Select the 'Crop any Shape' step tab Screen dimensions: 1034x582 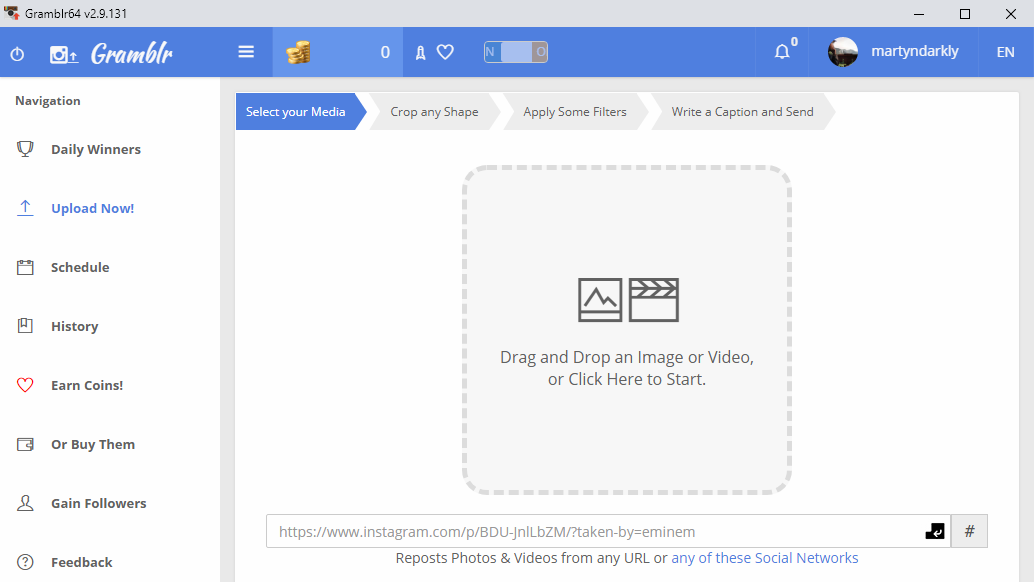click(x=434, y=111)
